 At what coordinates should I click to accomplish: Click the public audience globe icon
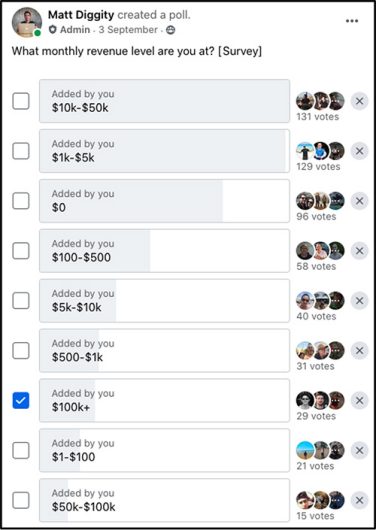[x=171, y=30]
